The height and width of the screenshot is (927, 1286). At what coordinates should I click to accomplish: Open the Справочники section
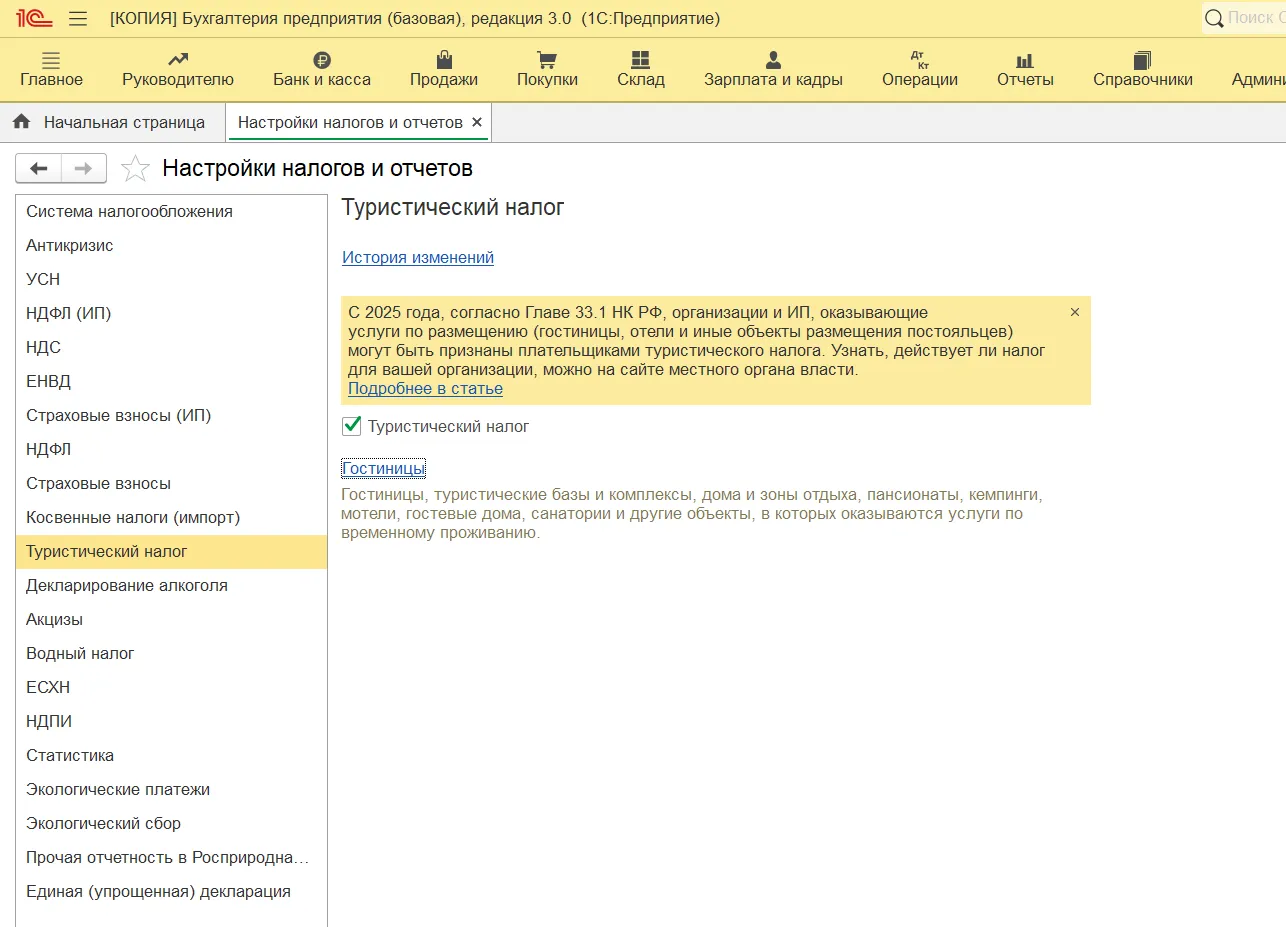[1143, 69]
